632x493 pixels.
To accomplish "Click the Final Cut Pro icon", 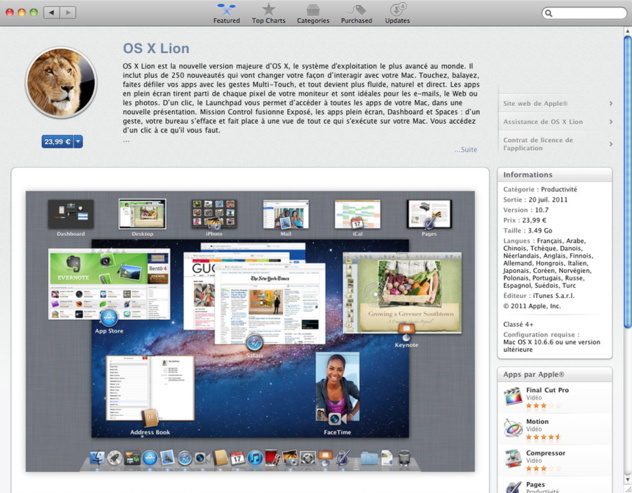I will tap(513, 396).
